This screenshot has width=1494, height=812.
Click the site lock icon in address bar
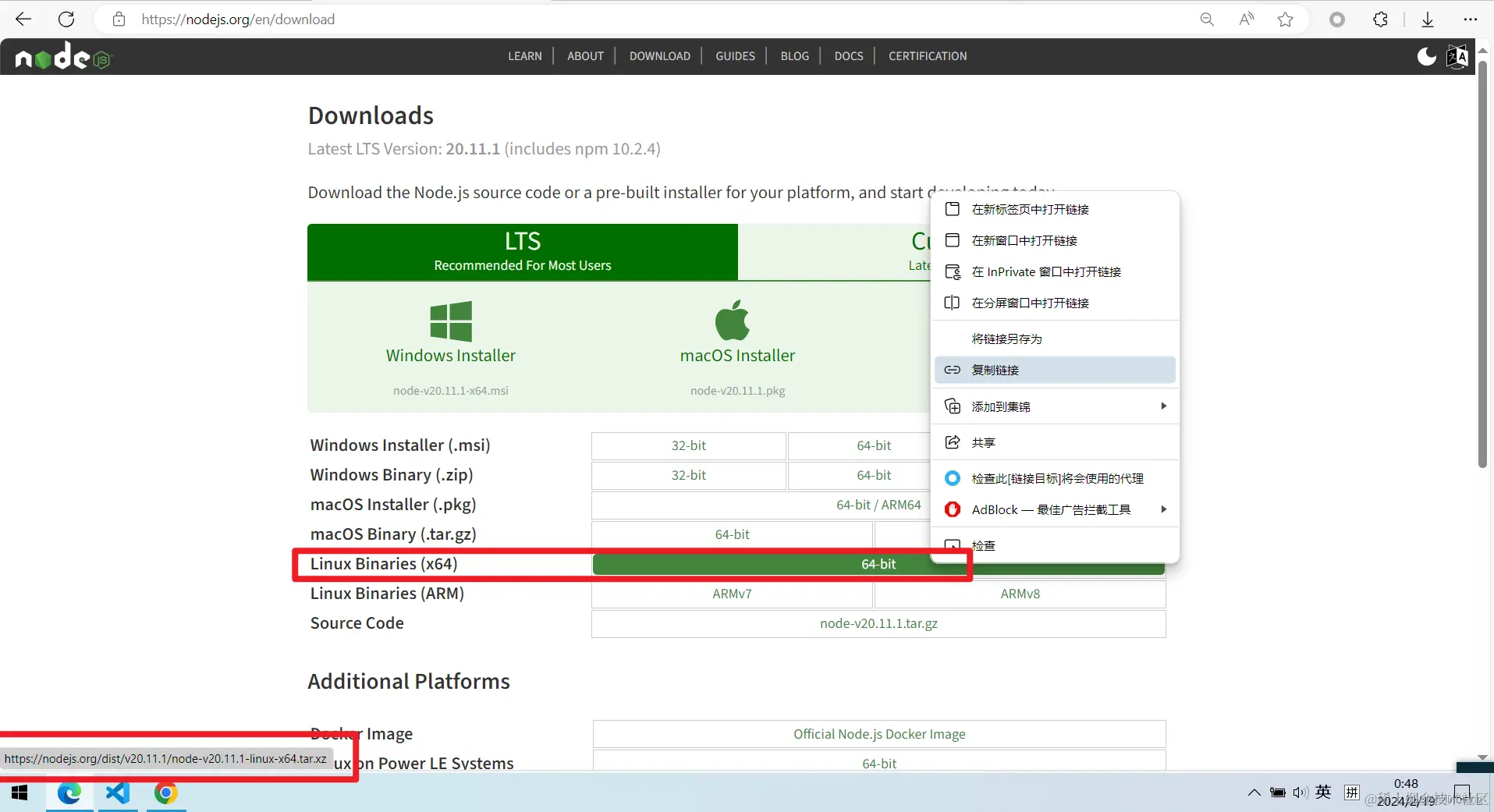[x=119, y=20]
